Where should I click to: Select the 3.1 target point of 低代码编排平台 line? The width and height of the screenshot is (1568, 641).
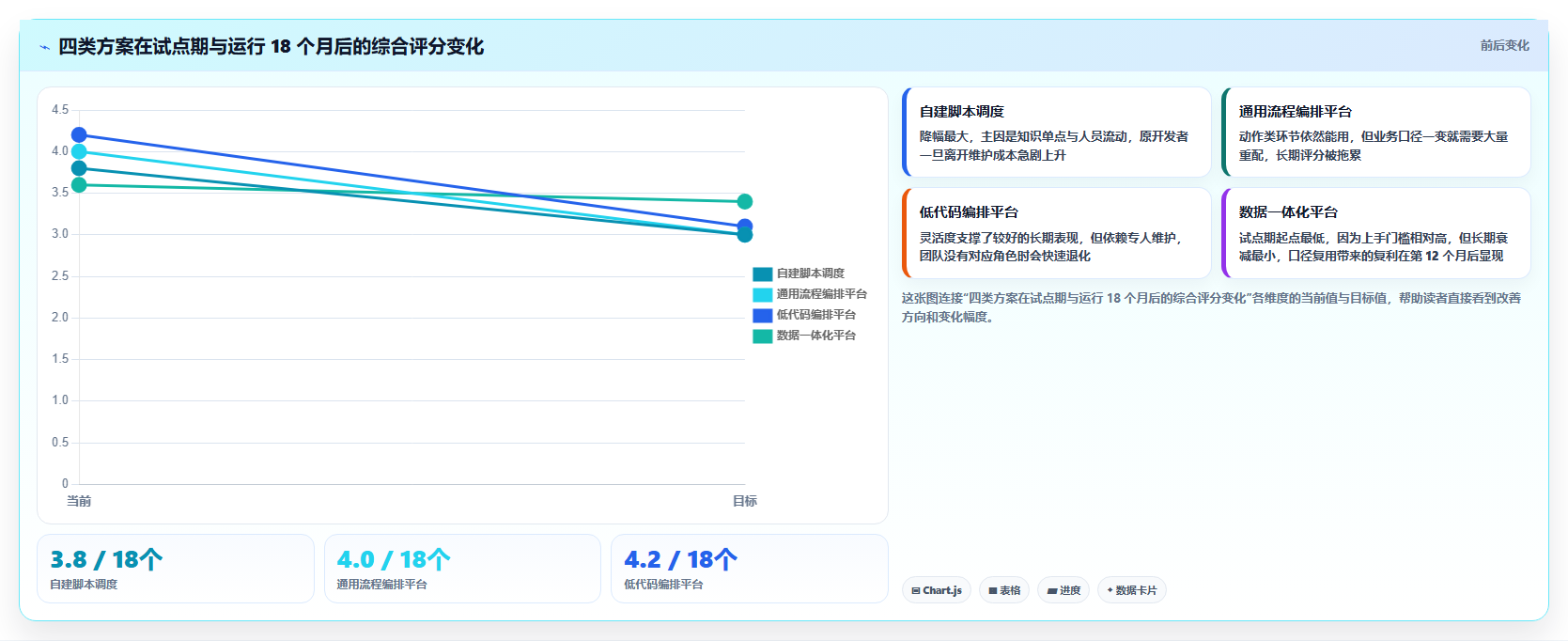745,226
